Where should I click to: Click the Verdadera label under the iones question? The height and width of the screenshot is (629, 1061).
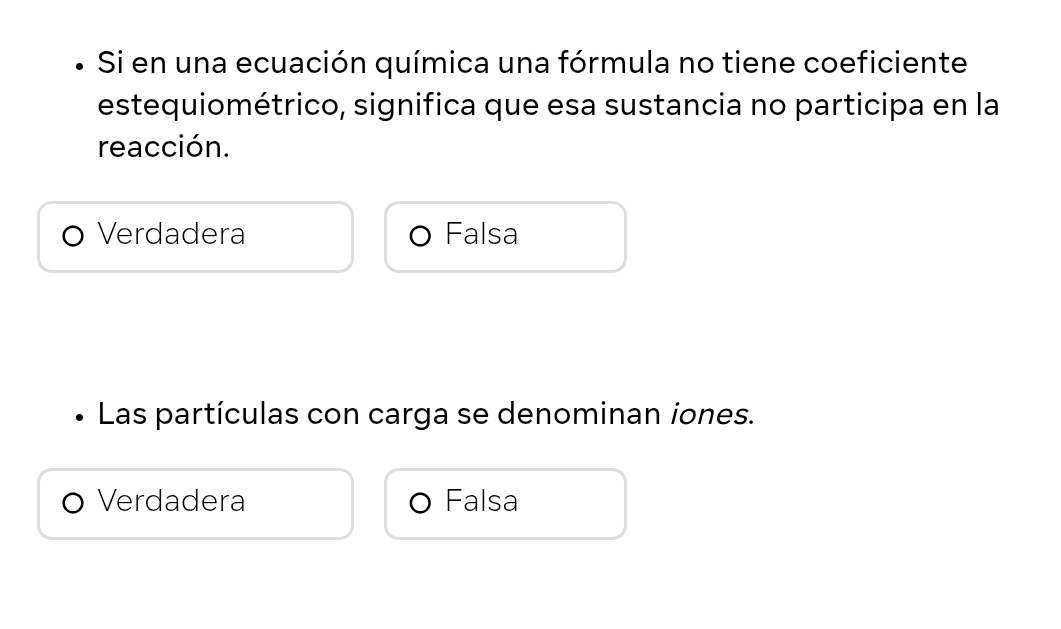(x=171, y=501)
